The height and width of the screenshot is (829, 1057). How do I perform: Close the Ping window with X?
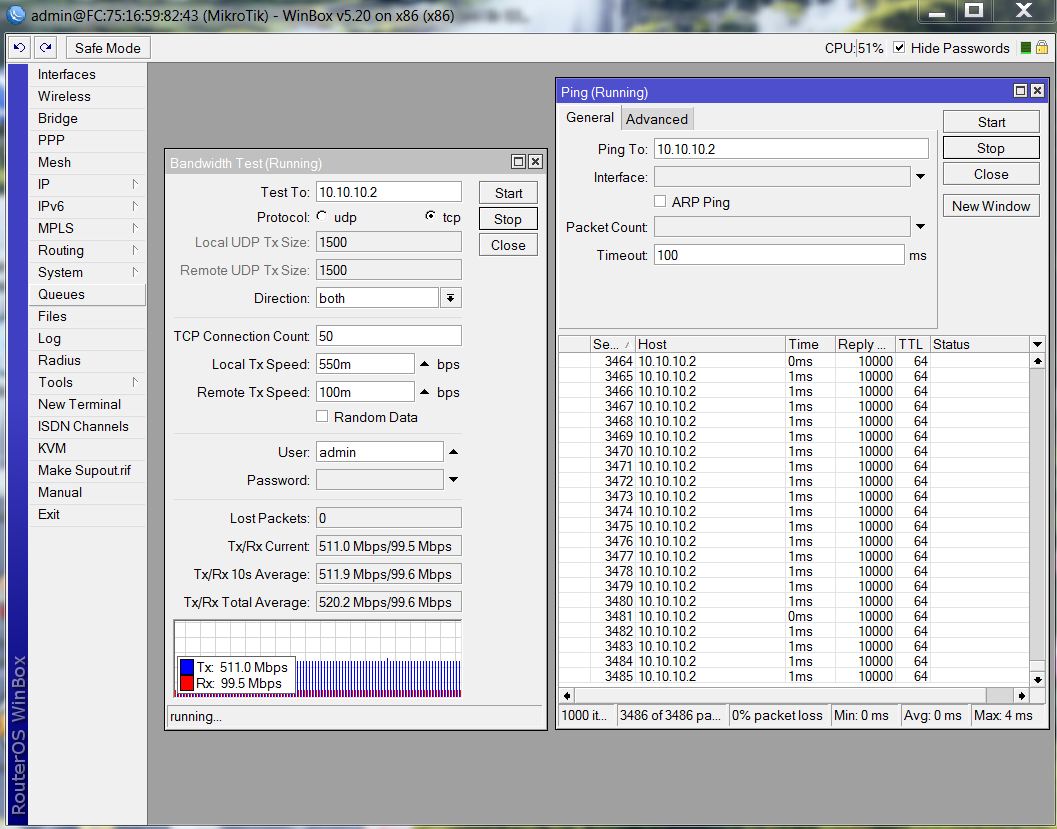point(1037,90)
